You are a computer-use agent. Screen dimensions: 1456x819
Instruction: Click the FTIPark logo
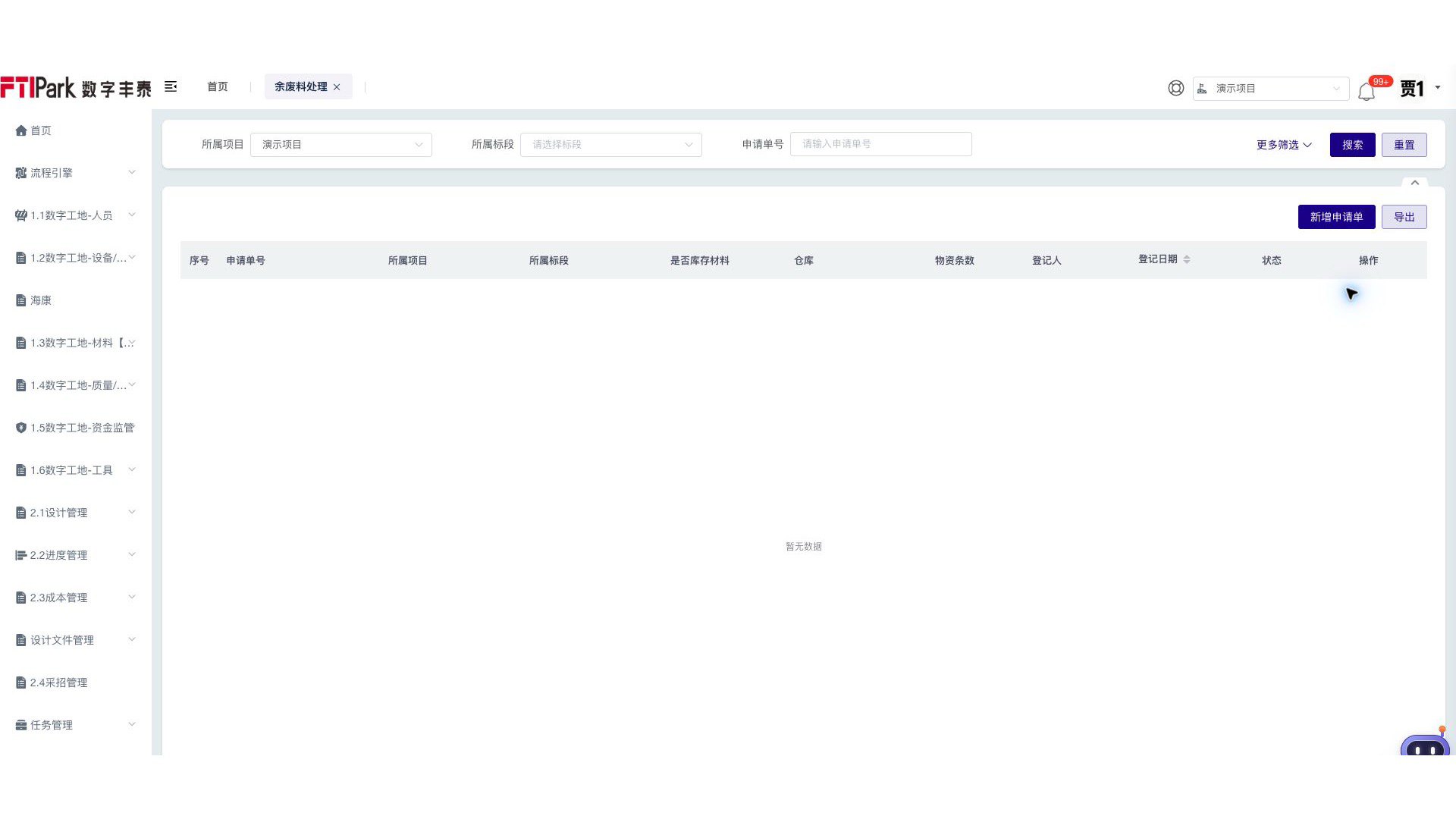point(75,88)
